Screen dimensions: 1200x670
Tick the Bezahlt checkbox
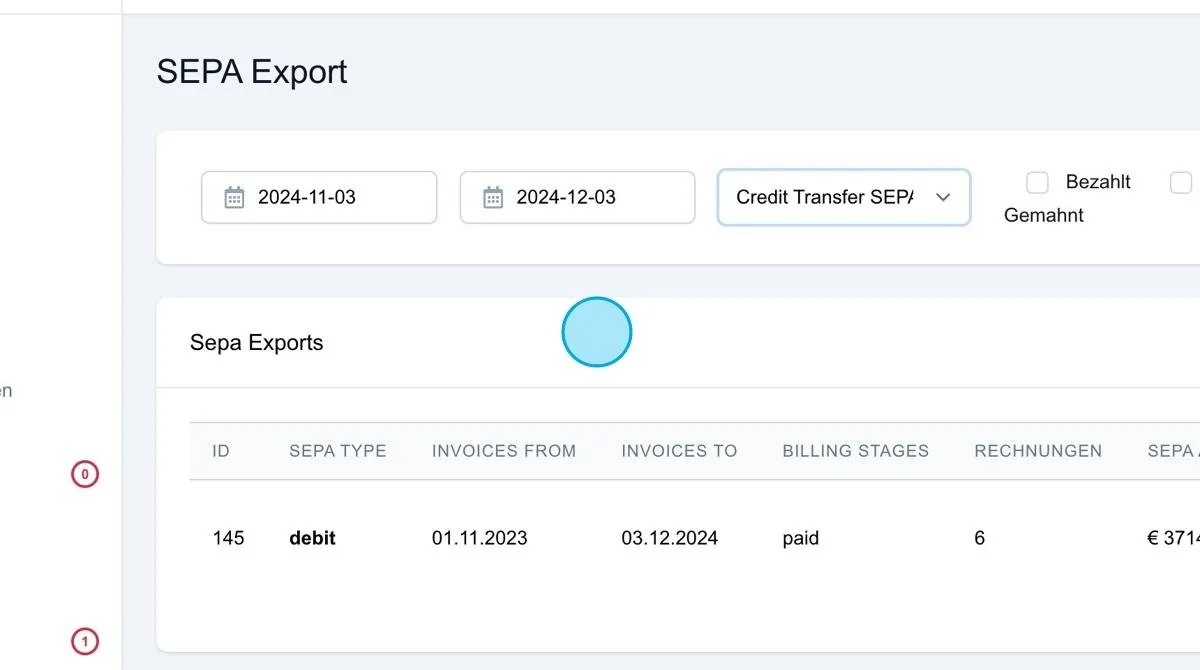[1038, 182]
